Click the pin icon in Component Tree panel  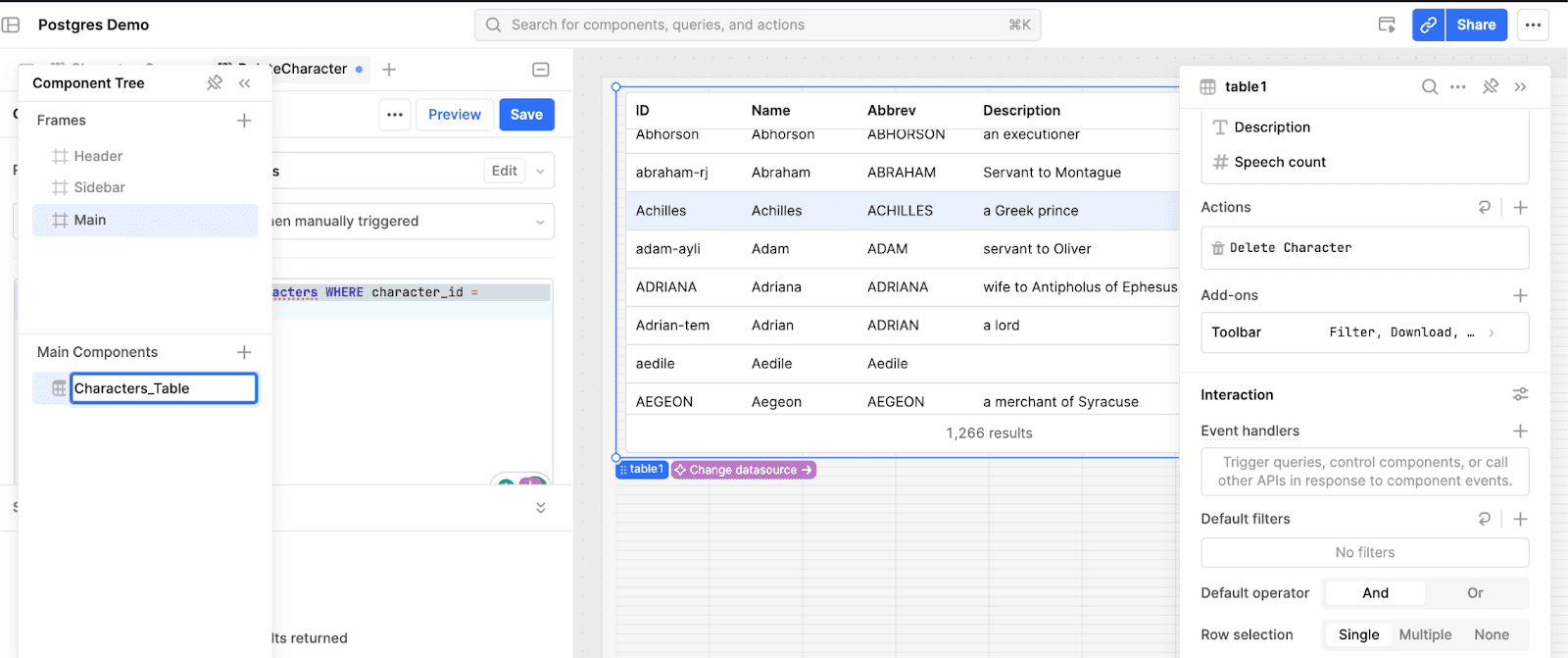(215, 83)
